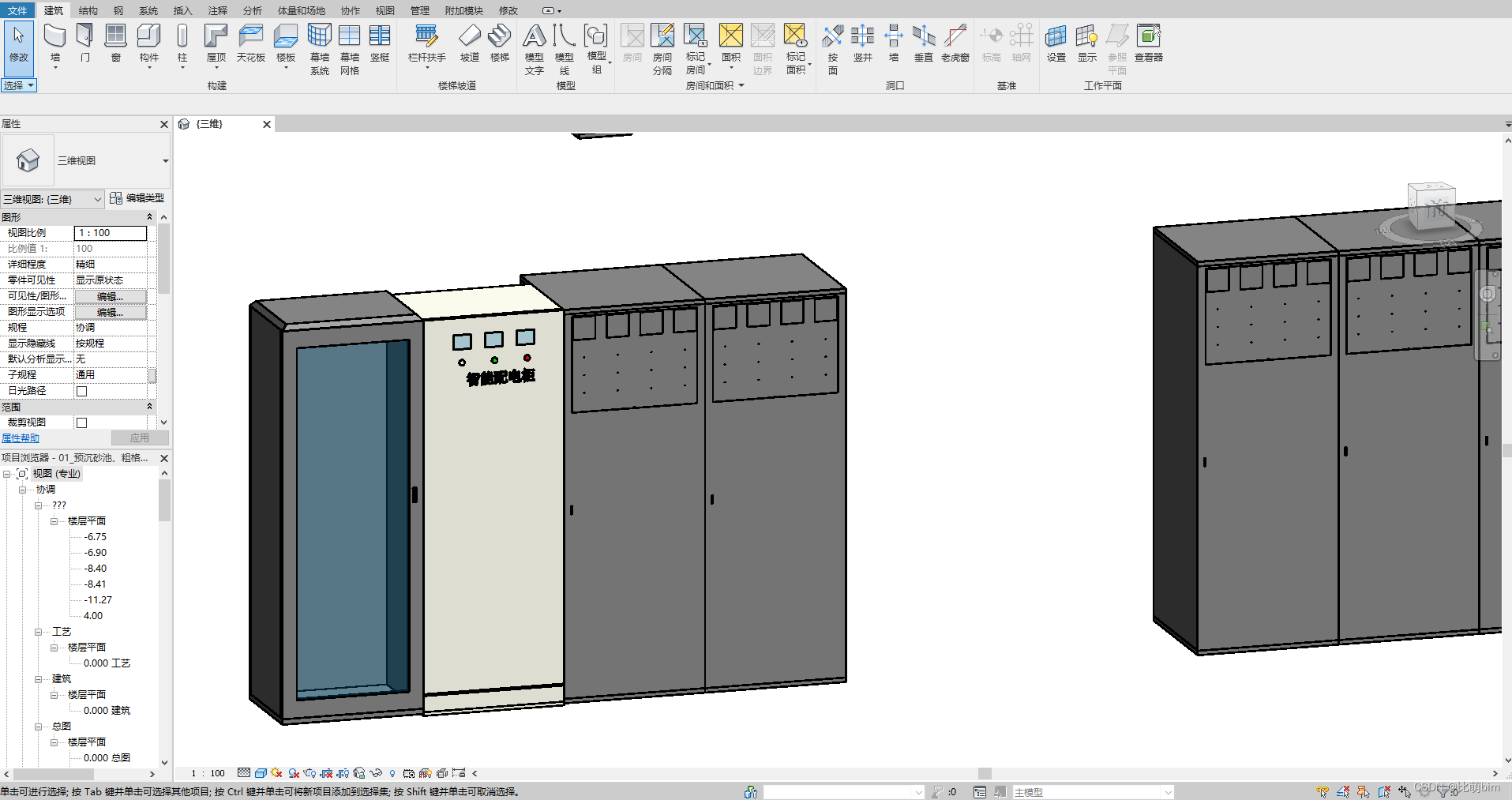The image size is (1512, 800).
Task: Select the Stair (楼梯) tool
Action: click(500, 44)
